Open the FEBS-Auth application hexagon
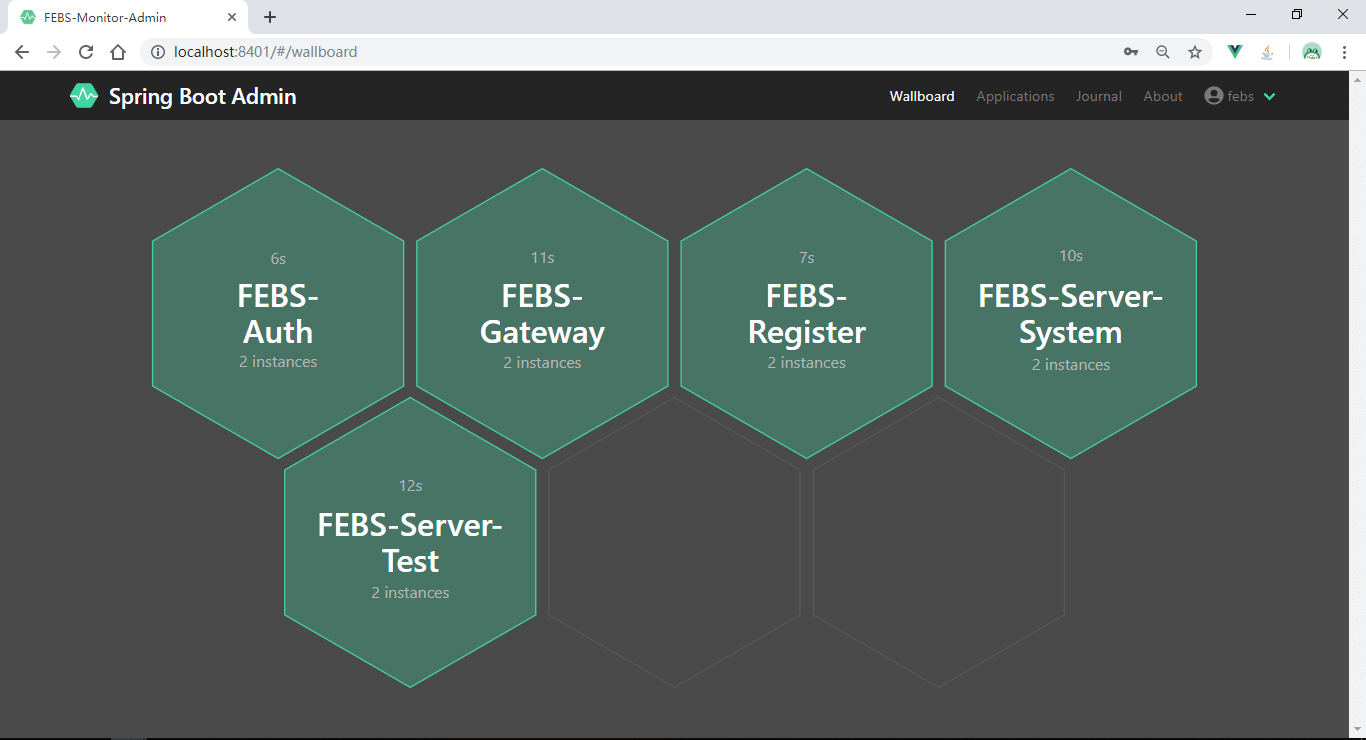Viewport: 1366px width, 740px height. (278, 313)
